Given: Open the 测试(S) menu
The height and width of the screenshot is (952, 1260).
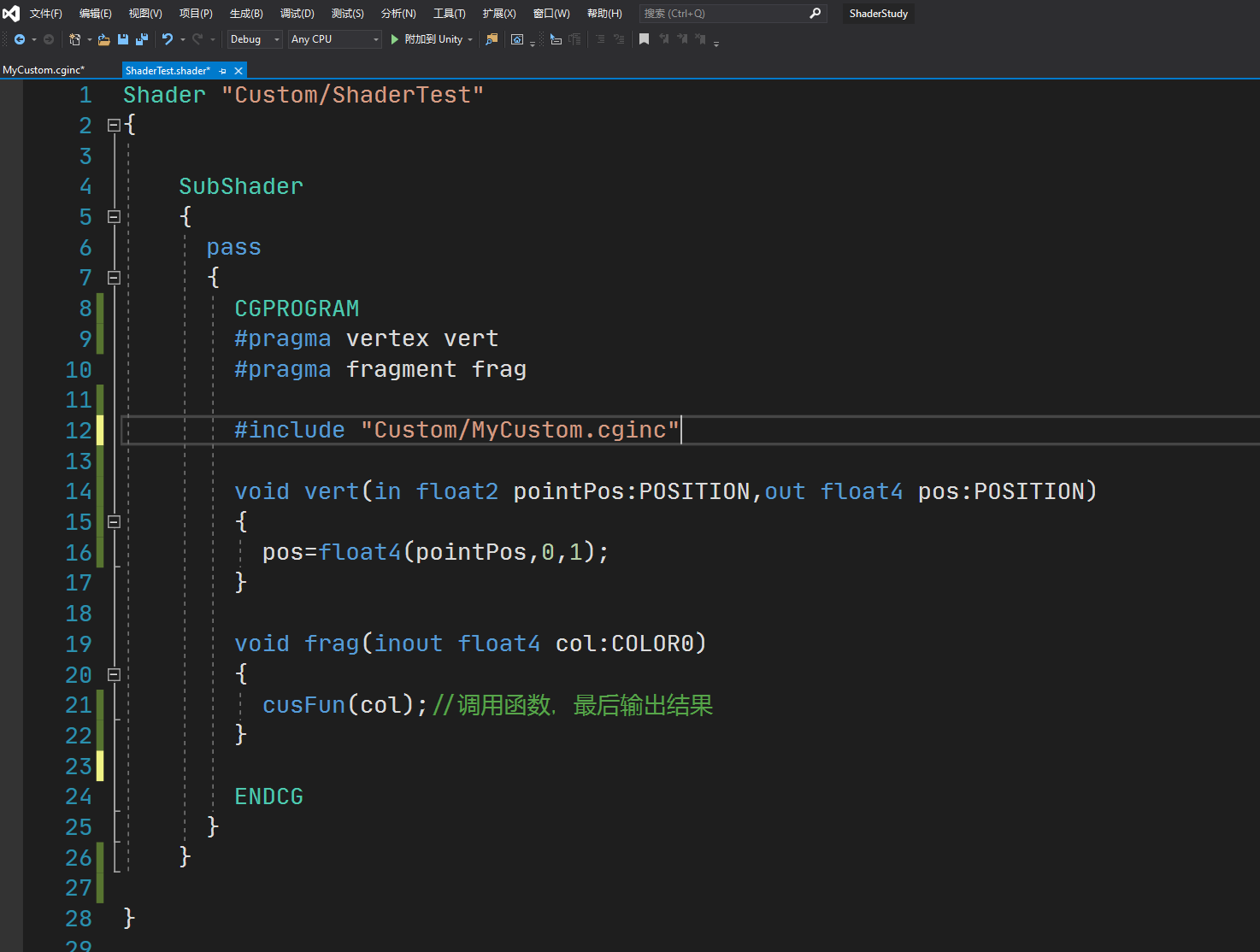Looking at the screenshot, I should tap(348, 14).
